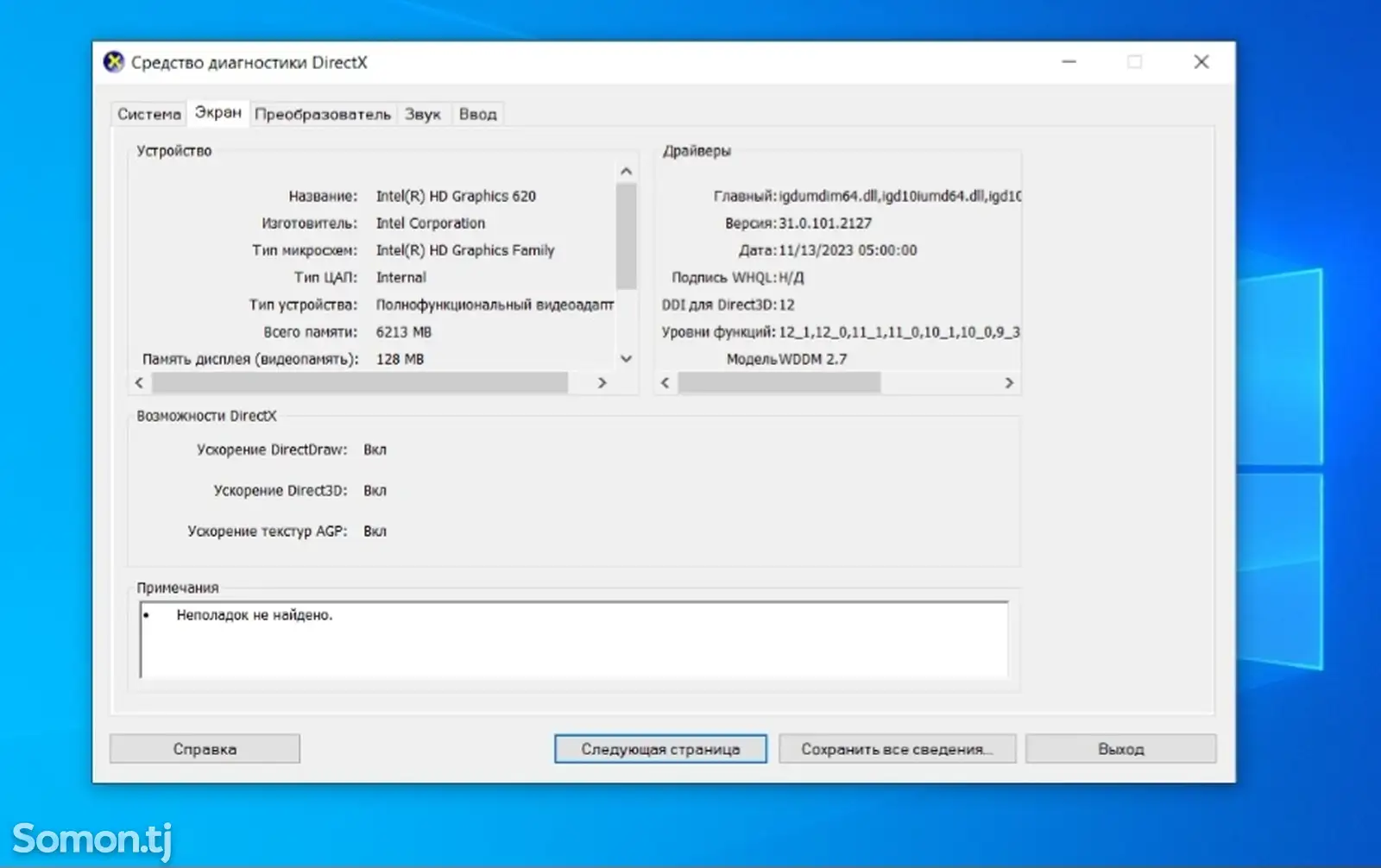Image resolution: width=1381 pixels, height=868 pixels.
Task: Click the Название: label
Action: 323,196
